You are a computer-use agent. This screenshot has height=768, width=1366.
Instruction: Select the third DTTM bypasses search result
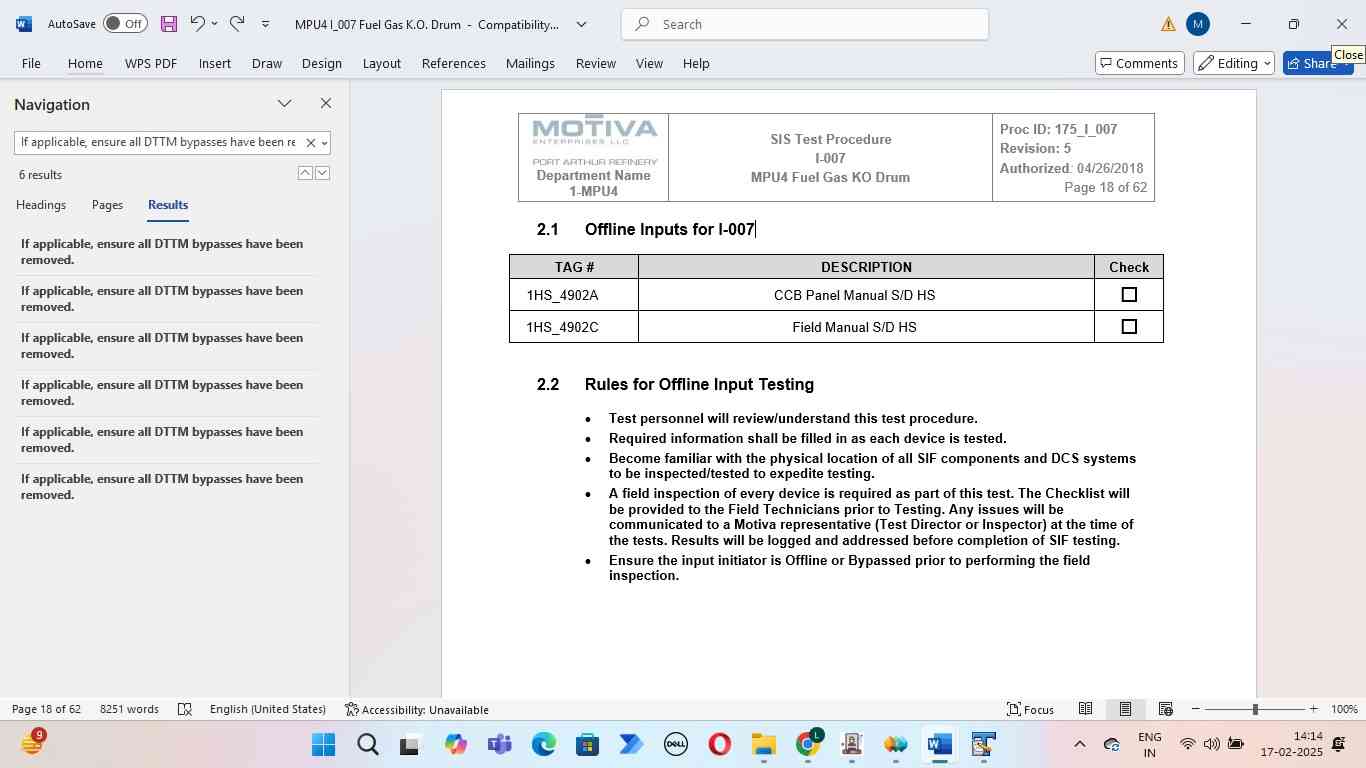coord(166,345)
